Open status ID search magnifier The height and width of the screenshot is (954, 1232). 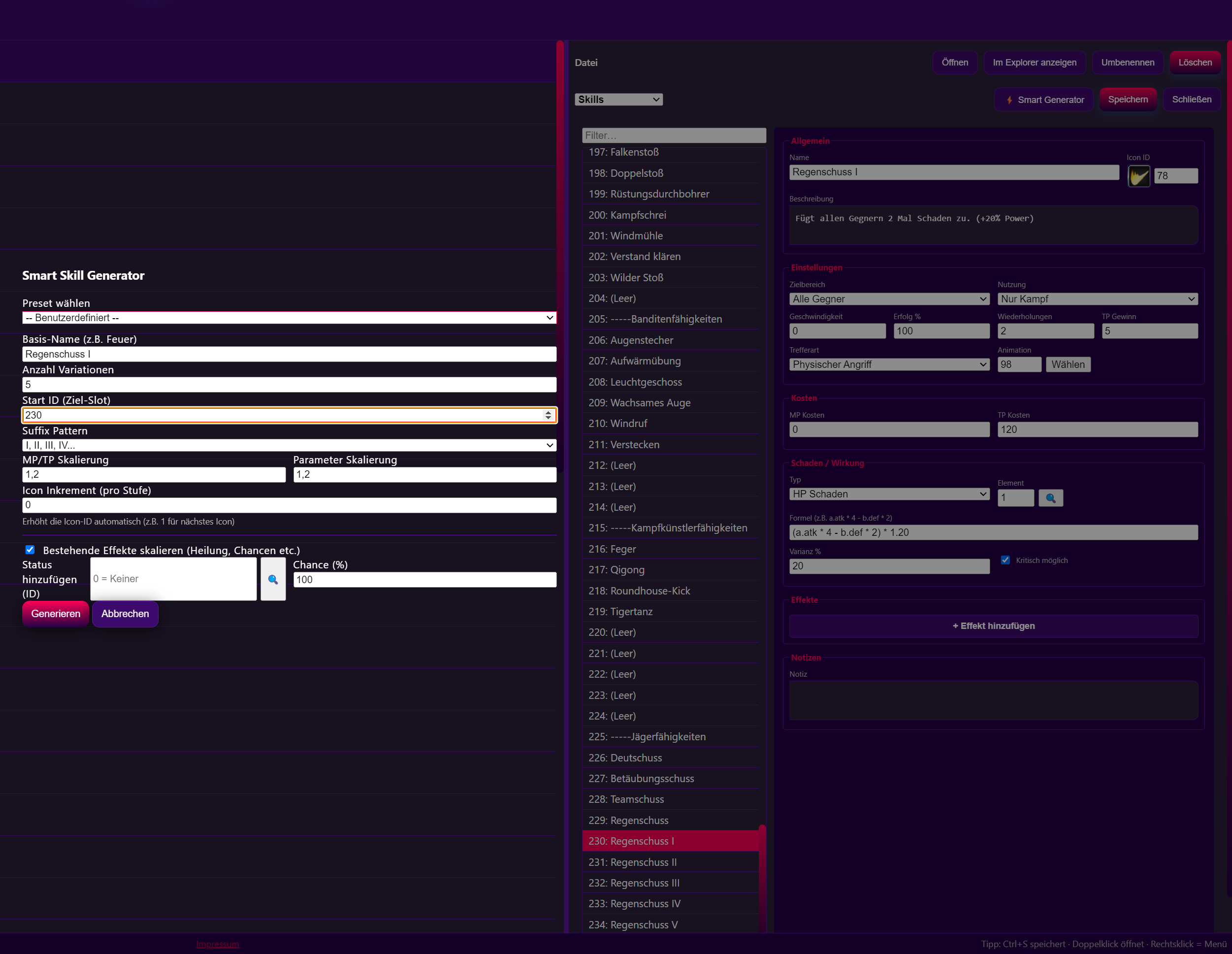273,579
